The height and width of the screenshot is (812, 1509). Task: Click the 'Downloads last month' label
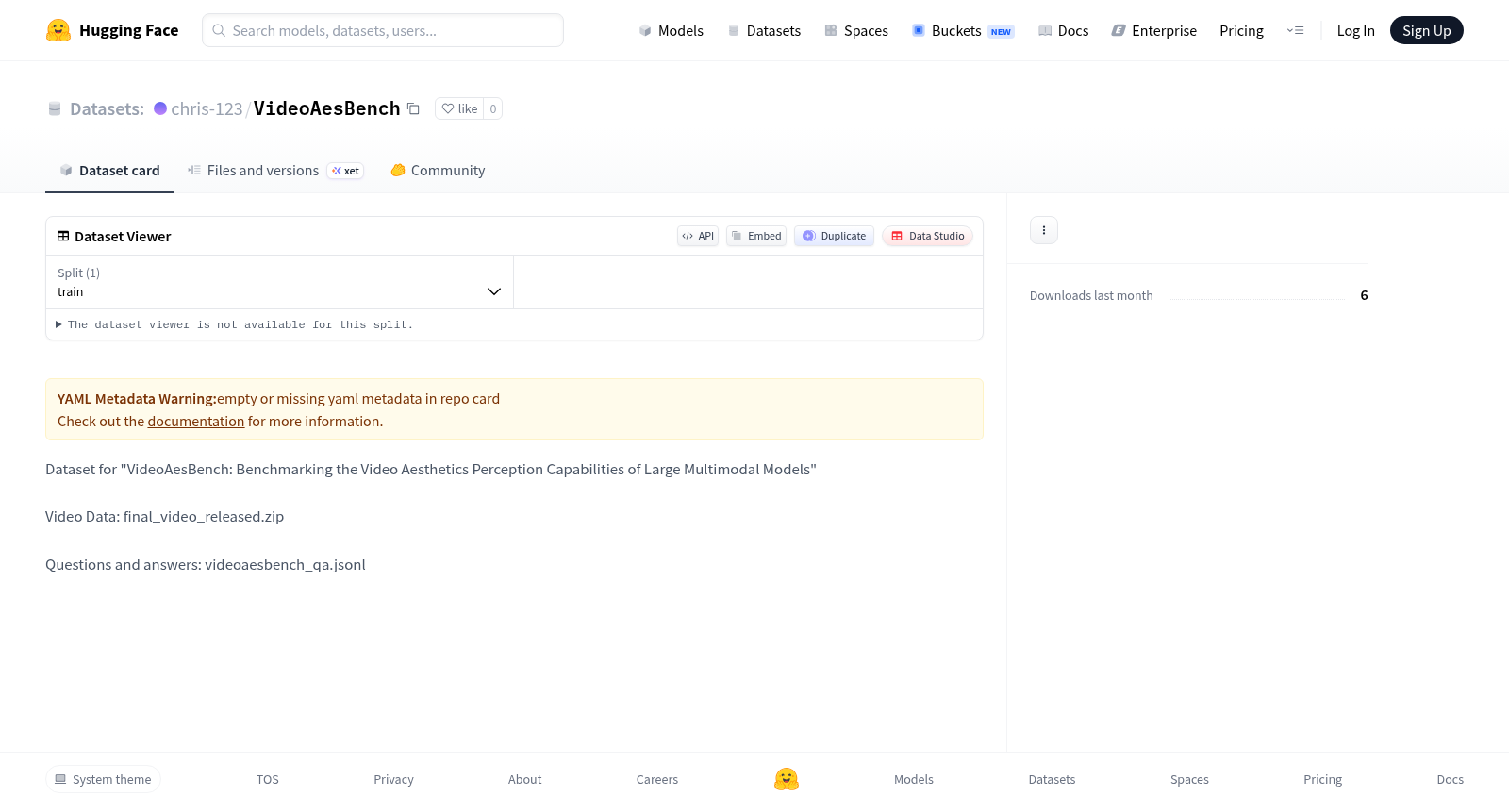[x=1091, y=295]
